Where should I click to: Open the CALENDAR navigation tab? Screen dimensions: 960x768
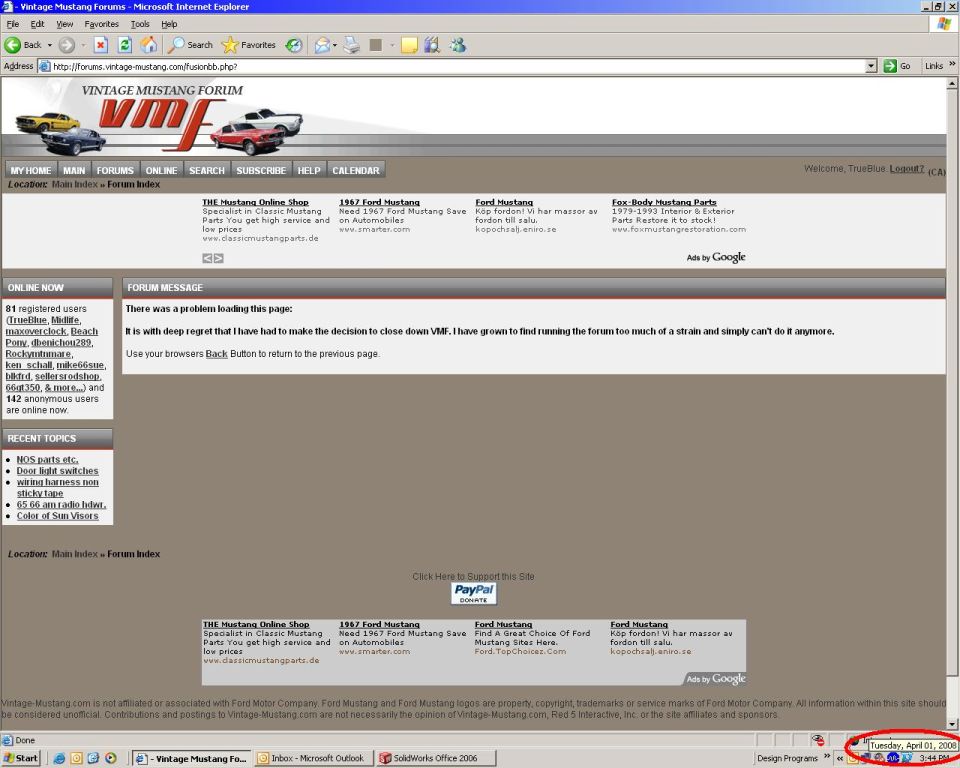coord(356,170)
